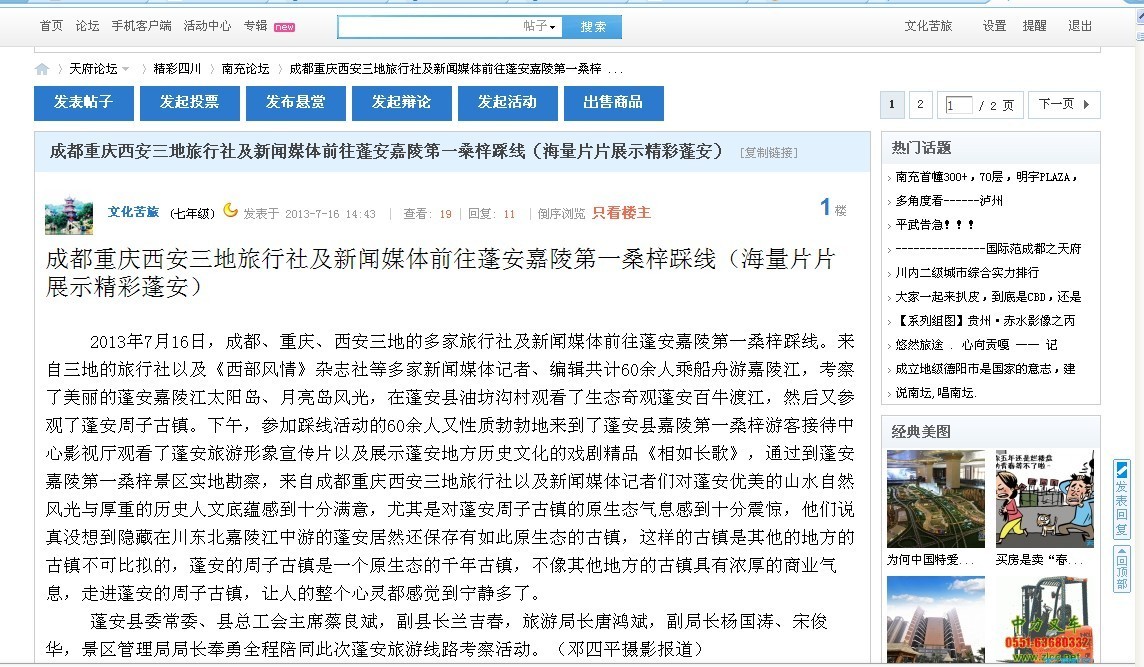This screenshot has height=667, width=1144.
Task: Click the 回顶部 side floating icon
Action: click(1121, 569)
